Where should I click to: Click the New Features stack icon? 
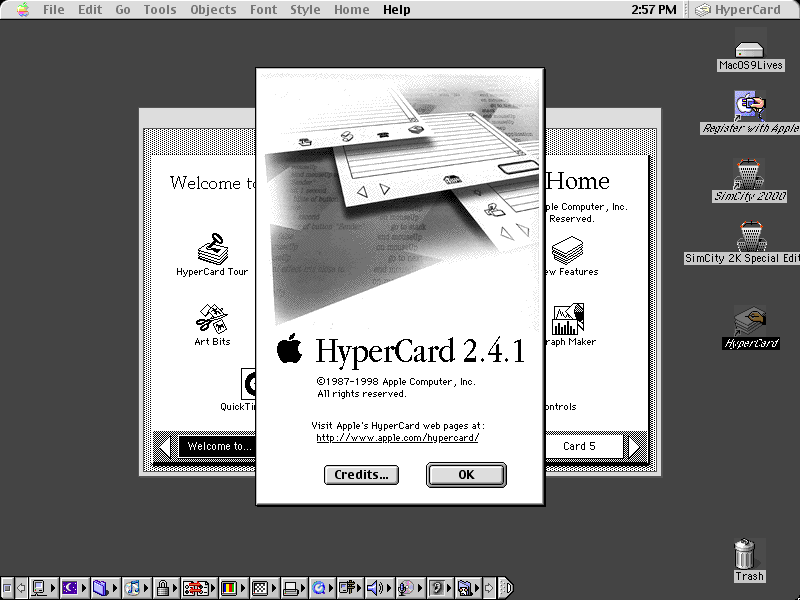567,250
